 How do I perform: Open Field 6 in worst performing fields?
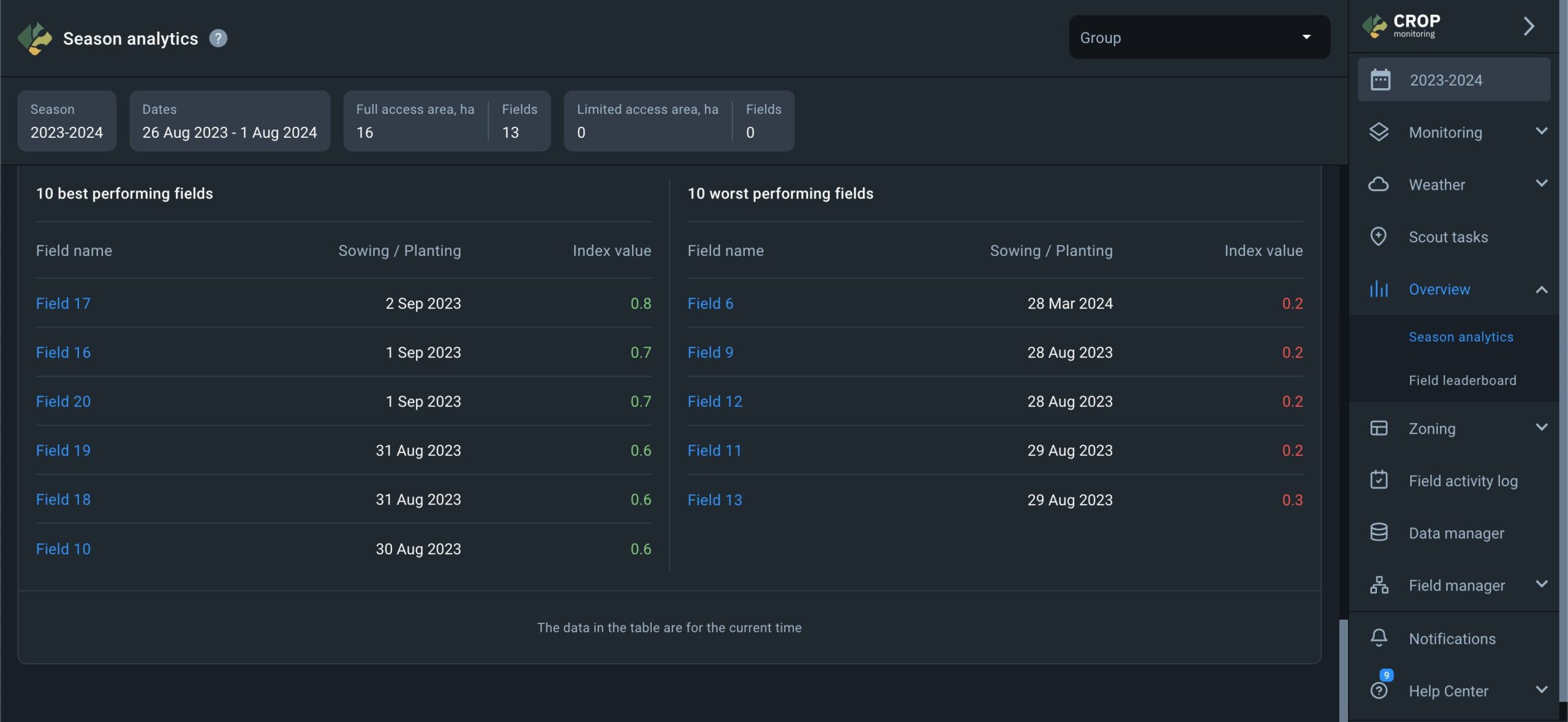[x=710, y=303]
